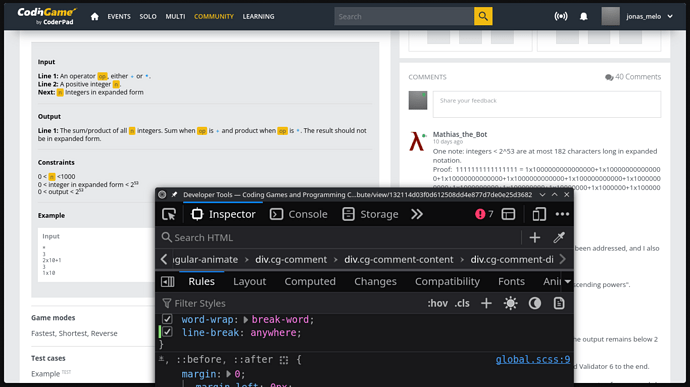Toggle Responsive Design Mode icon
This screenshot has width=690, height=387.
click(x=539, y=214)
